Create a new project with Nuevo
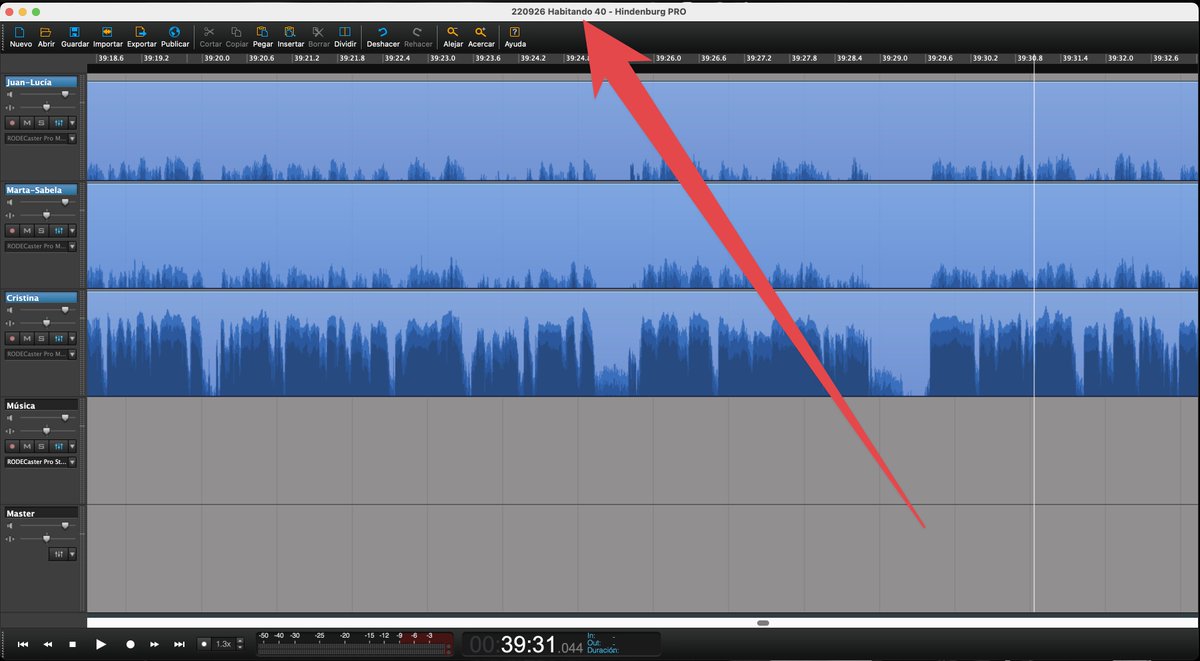Image resolution: width=1200 pixels, height=661 pixels. coord(20,37)
